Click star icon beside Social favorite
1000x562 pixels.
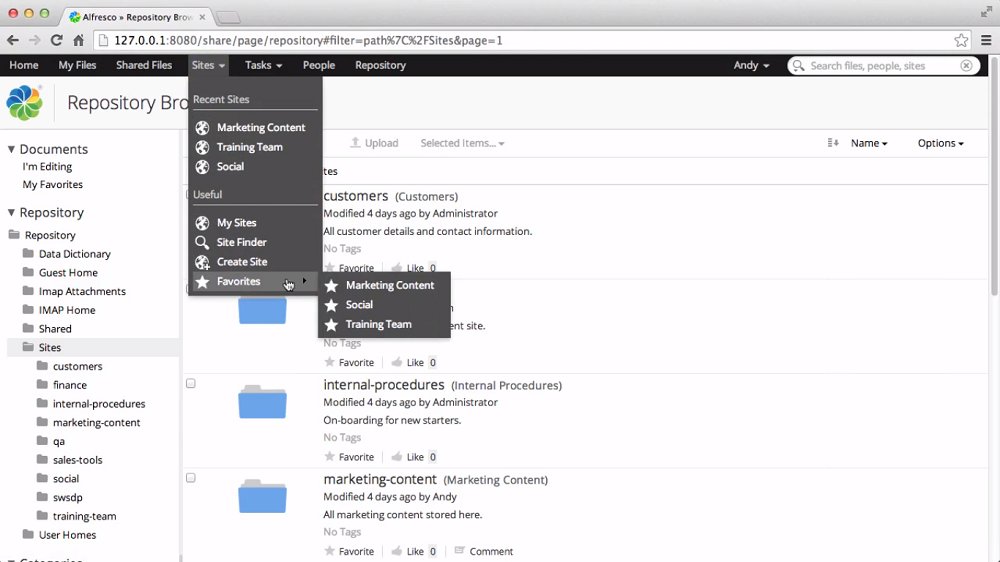331,306
